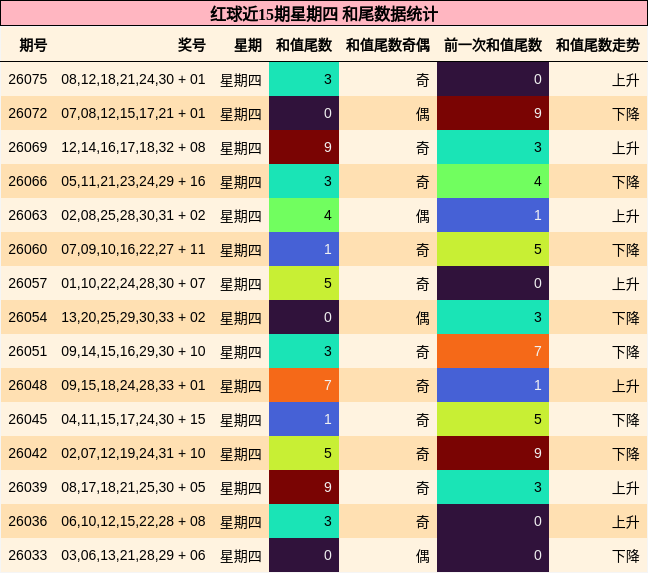648x573 pixels.
Task: Click parity 奇 in row 26069
Action: [x=423, y=148]
